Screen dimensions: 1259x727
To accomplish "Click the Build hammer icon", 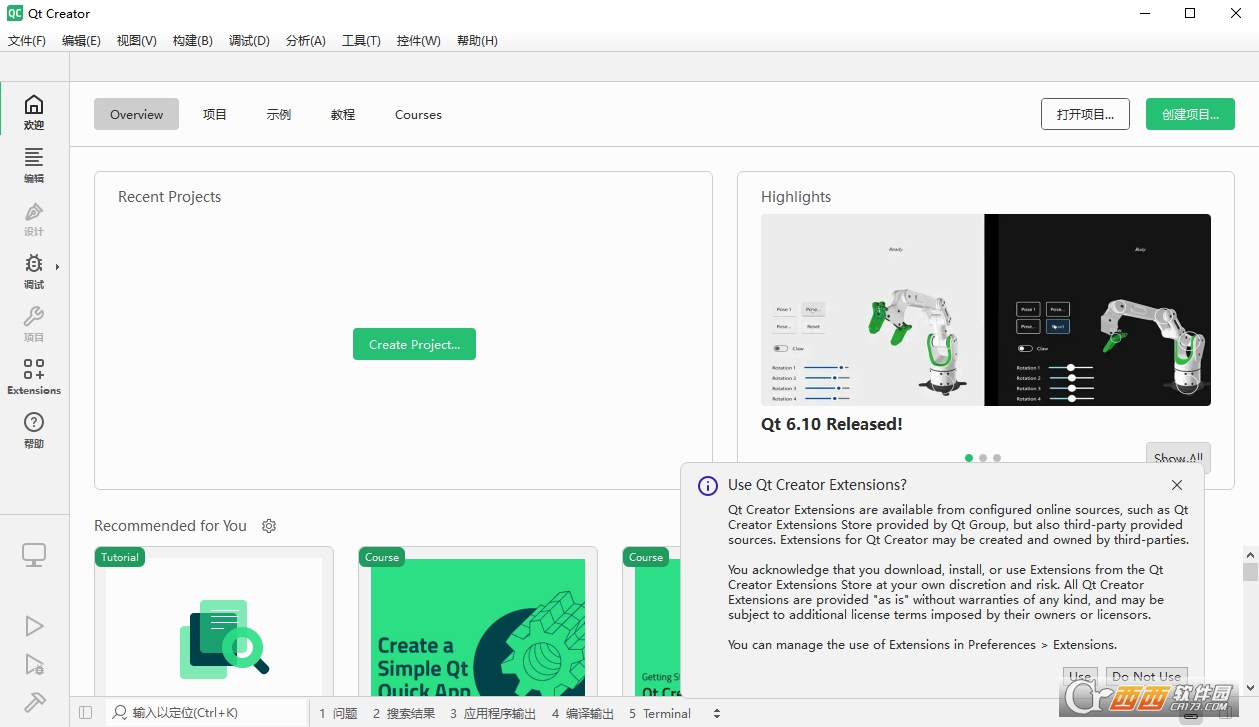I will (x=34, y=702).
